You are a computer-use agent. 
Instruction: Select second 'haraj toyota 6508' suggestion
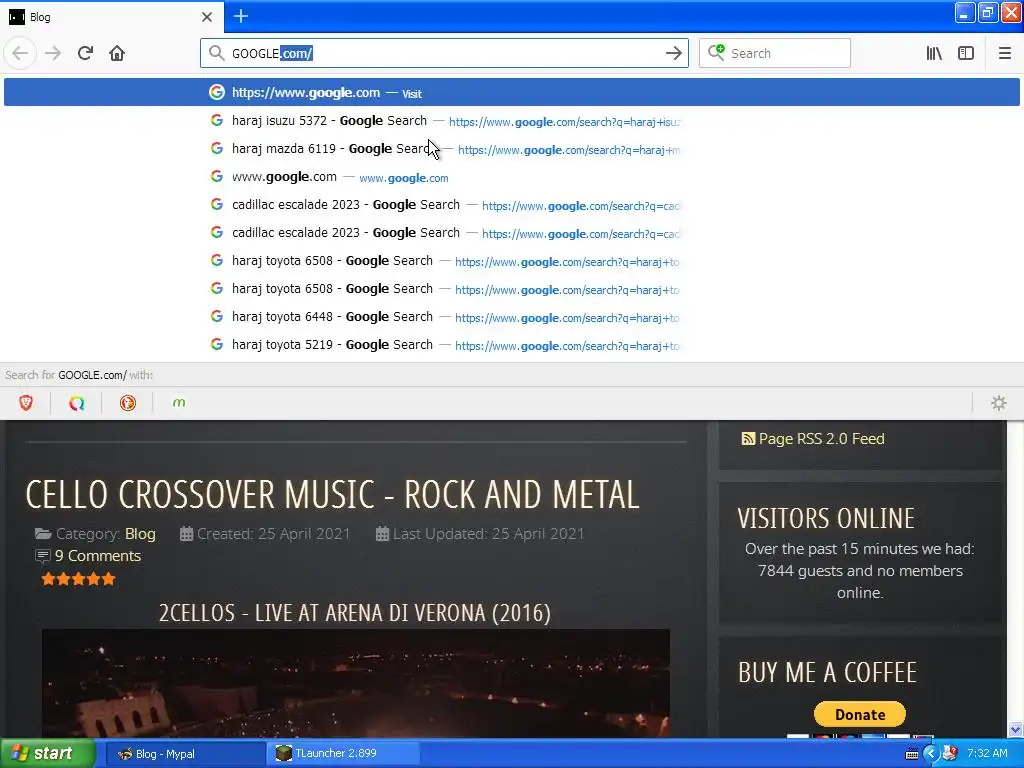[511, 289]
